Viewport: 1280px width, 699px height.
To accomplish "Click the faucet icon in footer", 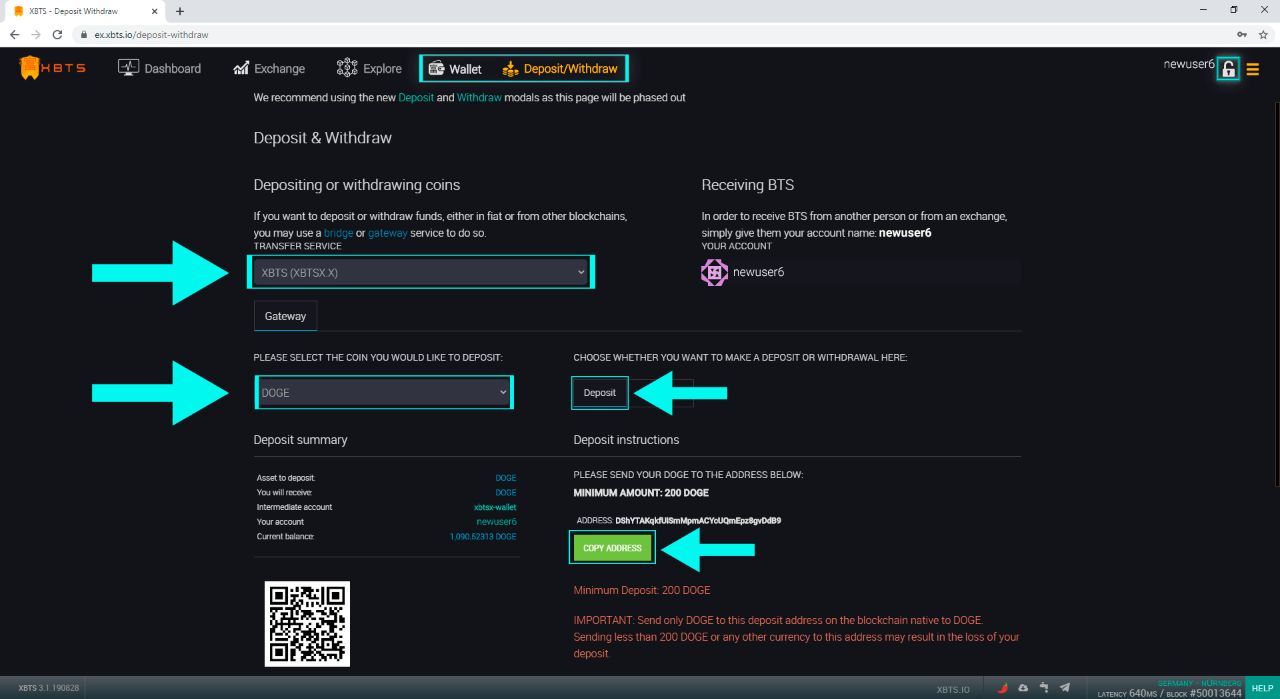I will point(1044,688).
